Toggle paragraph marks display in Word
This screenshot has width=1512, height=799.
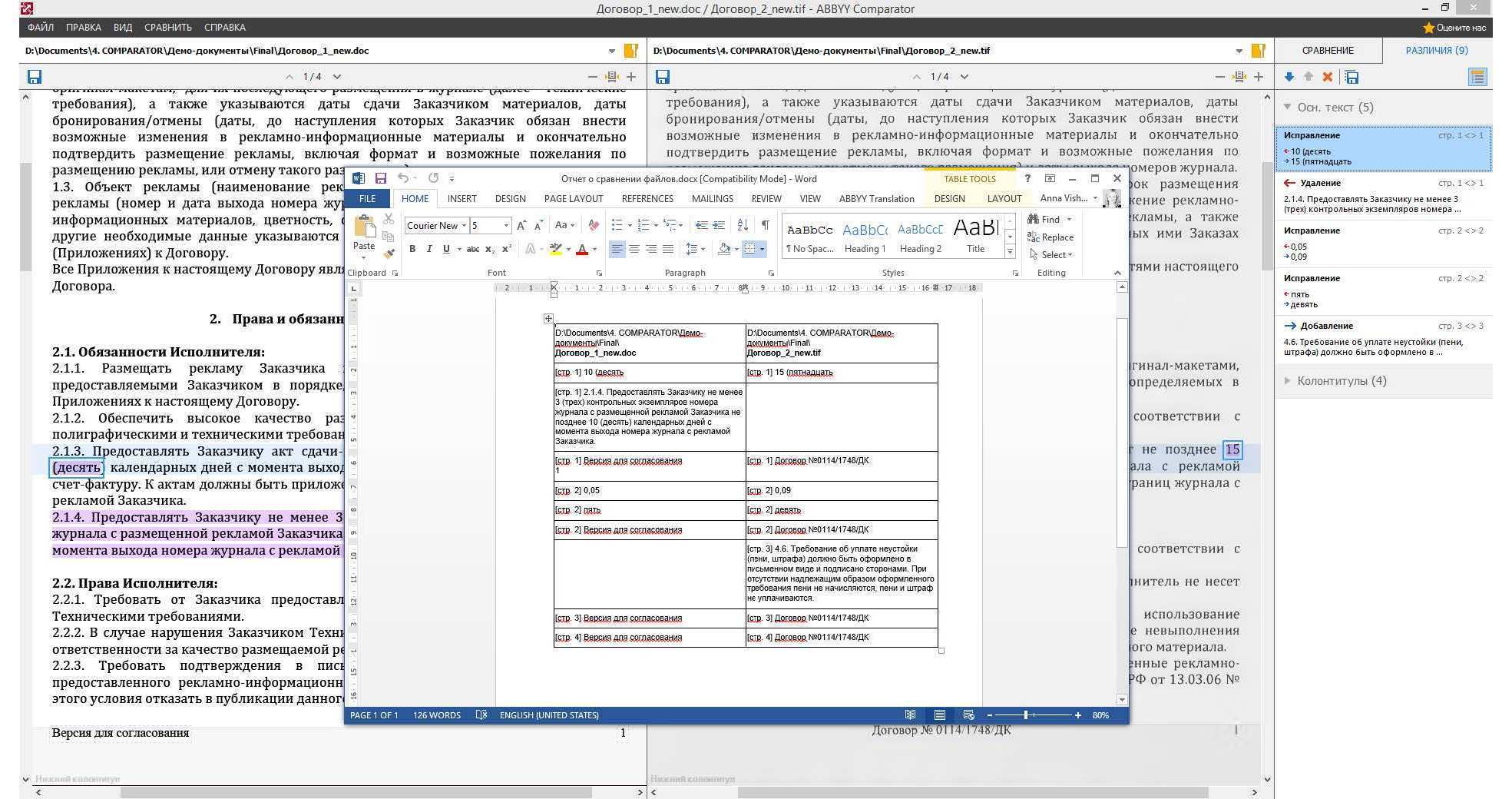(765, 225)
